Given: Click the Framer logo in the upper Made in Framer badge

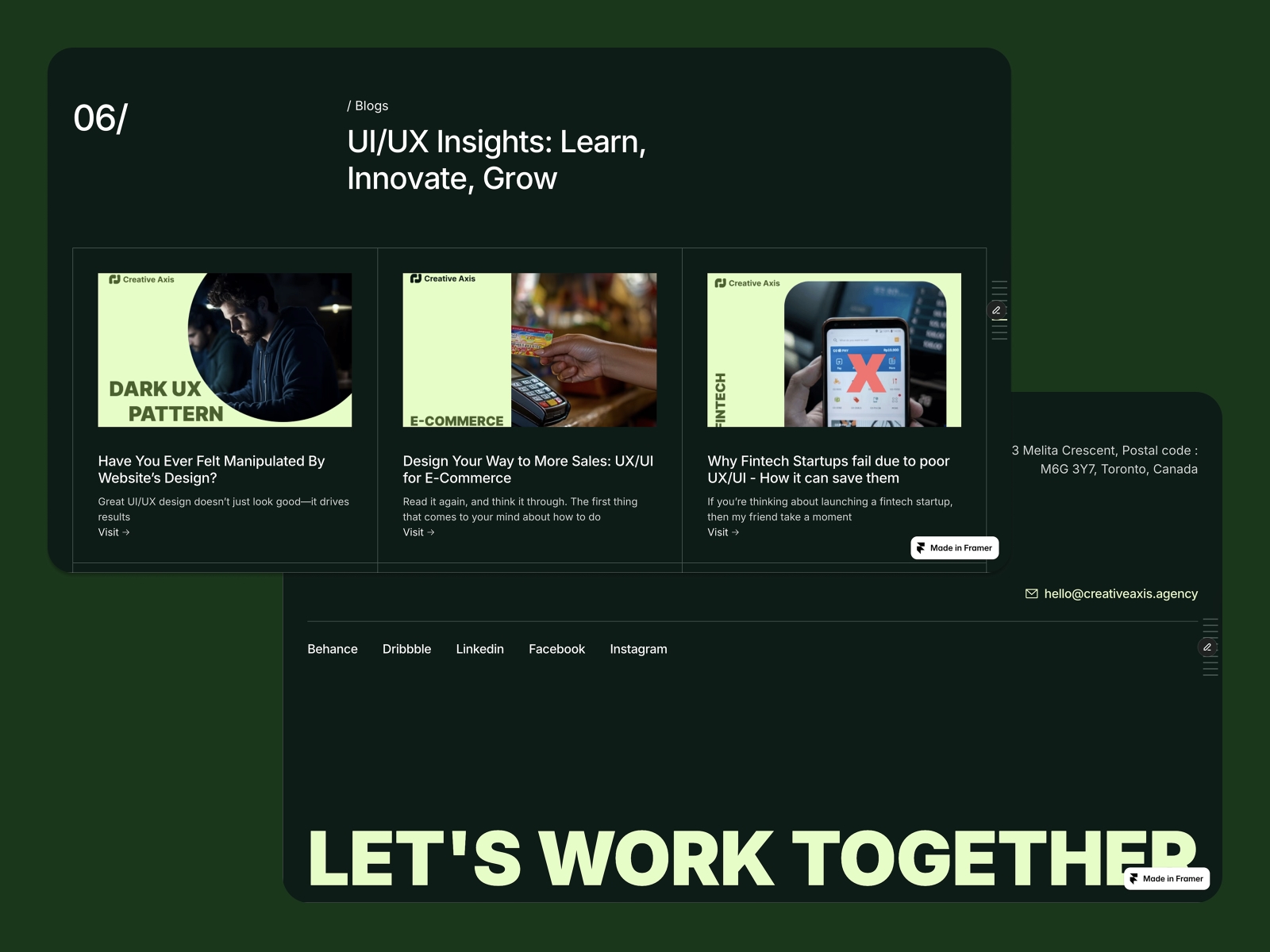Looking at the screenshot, I should click(x=922, y=547).
